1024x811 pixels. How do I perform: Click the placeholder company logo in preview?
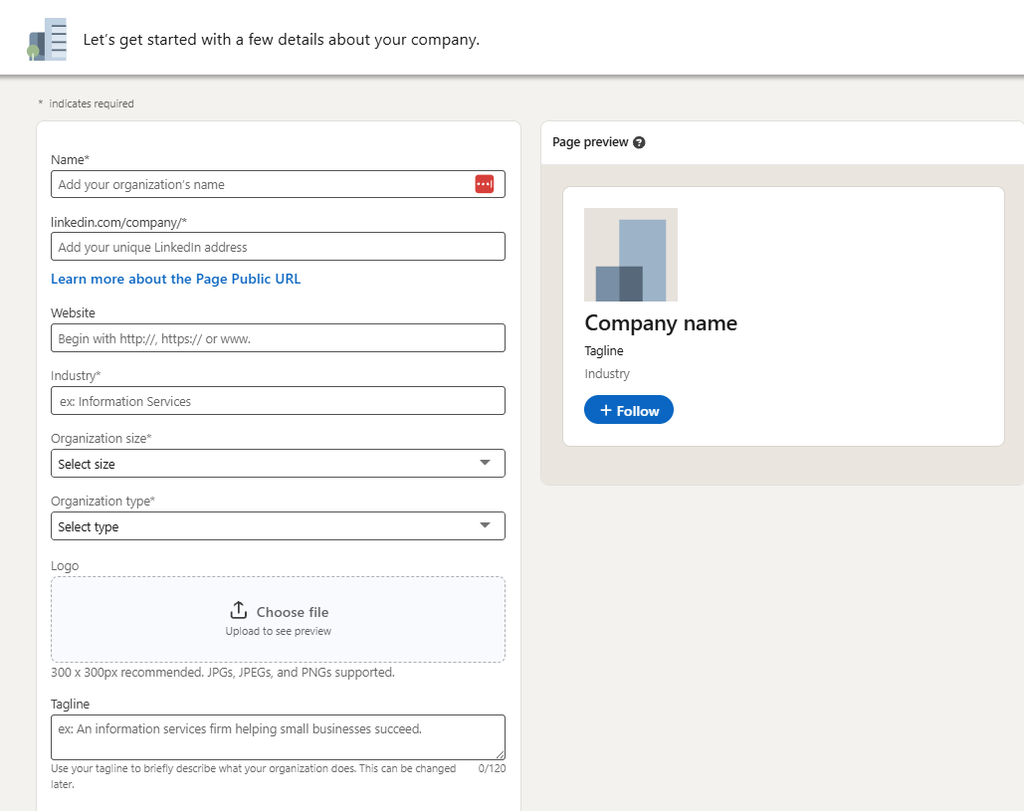tap(631, 255)
